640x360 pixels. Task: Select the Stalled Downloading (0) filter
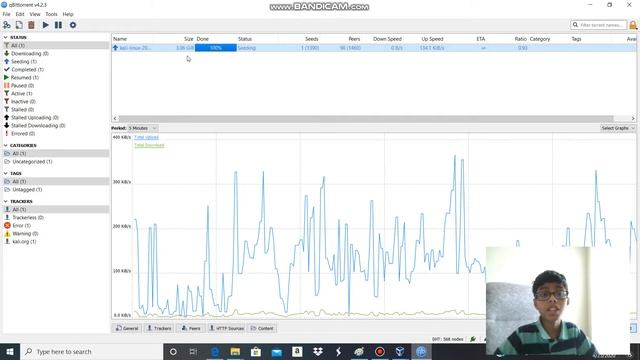(38, 126)
